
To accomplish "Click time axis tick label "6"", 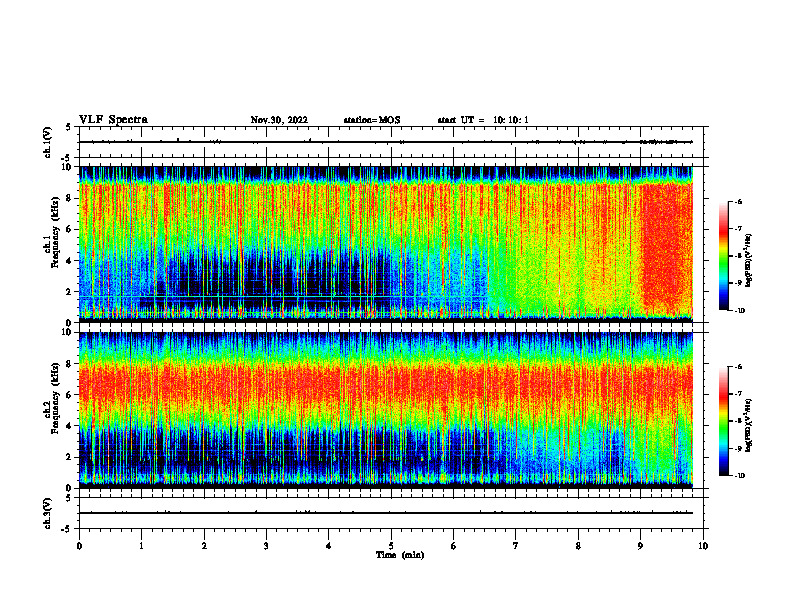I will pyautogui.click(x=453, y=546).
